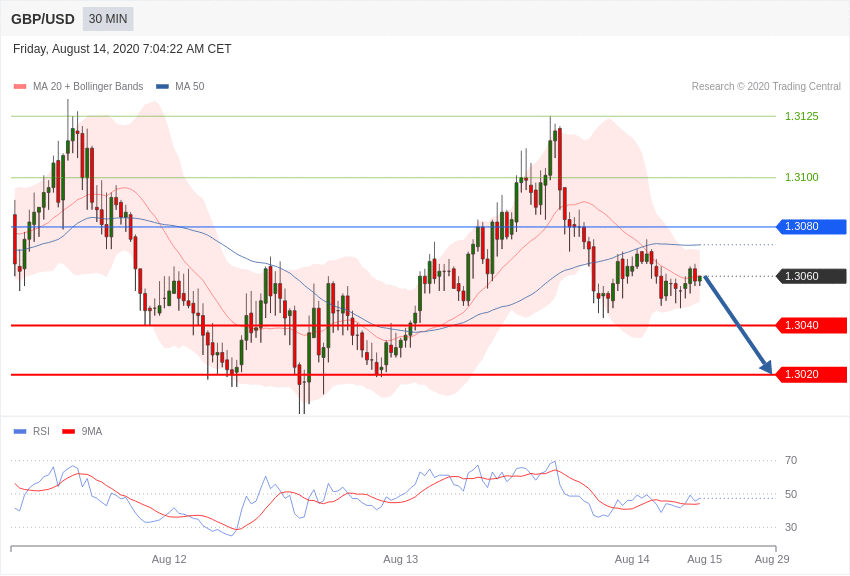The height and width of the screenshot is (576, 850).
Task: Click the chart date and time line
Action: tap(122, 49)
